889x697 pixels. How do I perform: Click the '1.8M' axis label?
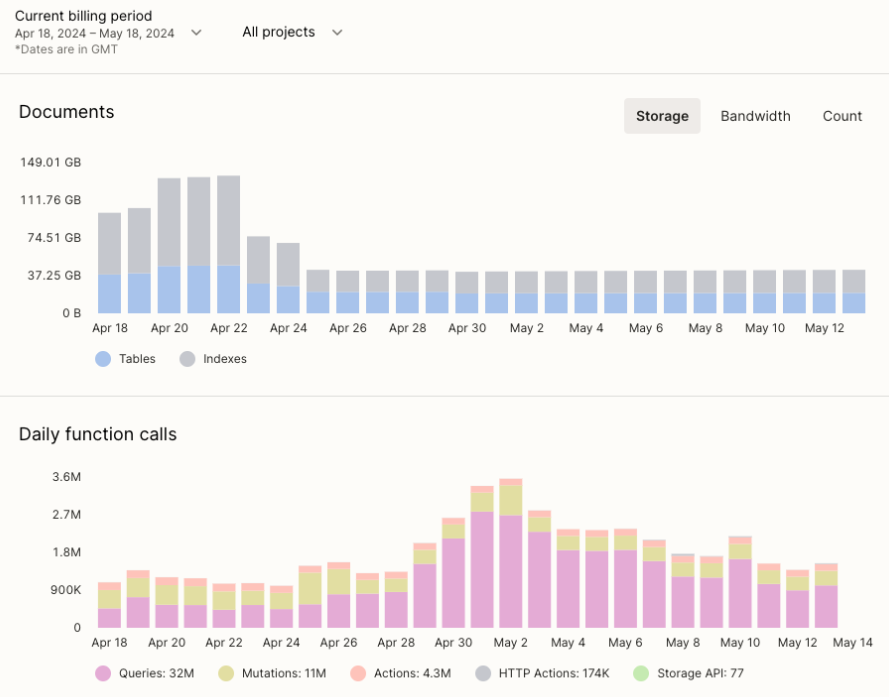point(66,552)
